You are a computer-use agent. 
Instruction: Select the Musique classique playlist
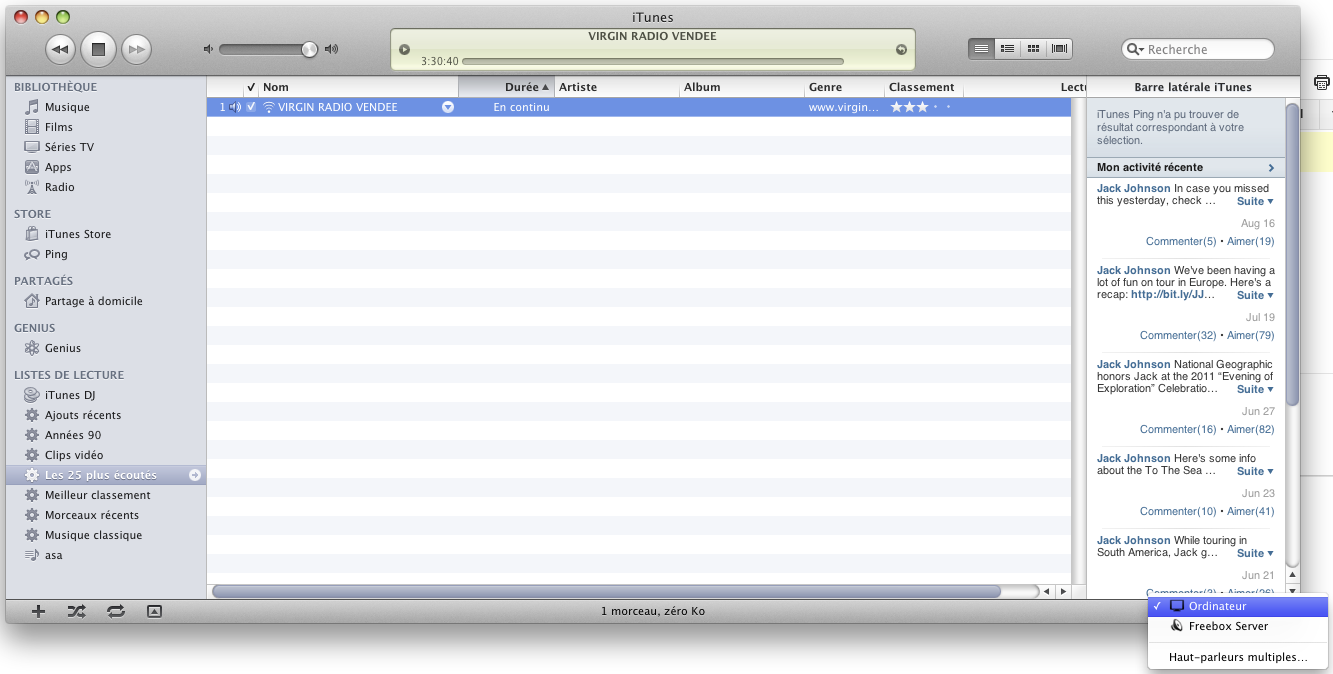(x=94, y=535)
